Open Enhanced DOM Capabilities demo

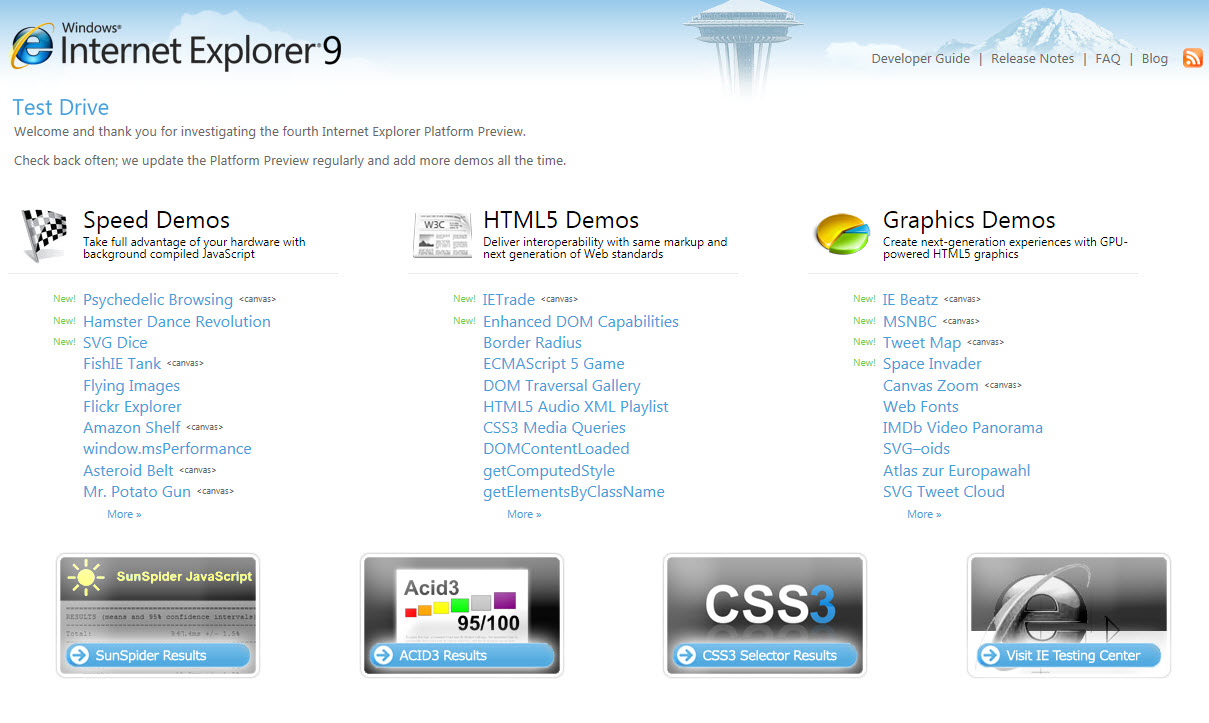pyautogui.click(x=581, y=321)
